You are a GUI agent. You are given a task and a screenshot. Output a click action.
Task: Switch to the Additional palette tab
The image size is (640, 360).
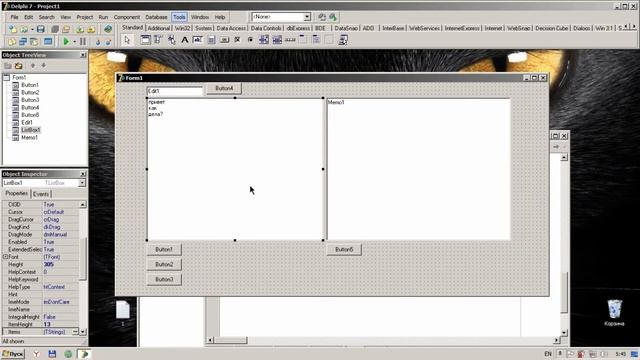click(158, 28)
